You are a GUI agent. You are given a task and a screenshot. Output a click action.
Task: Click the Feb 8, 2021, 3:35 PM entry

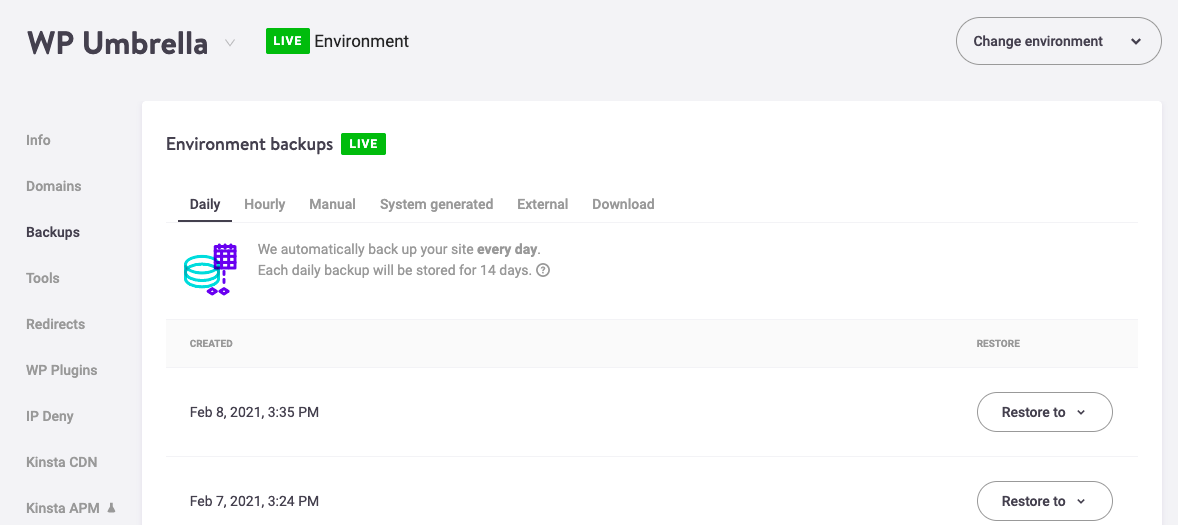(x=255, y=412)
